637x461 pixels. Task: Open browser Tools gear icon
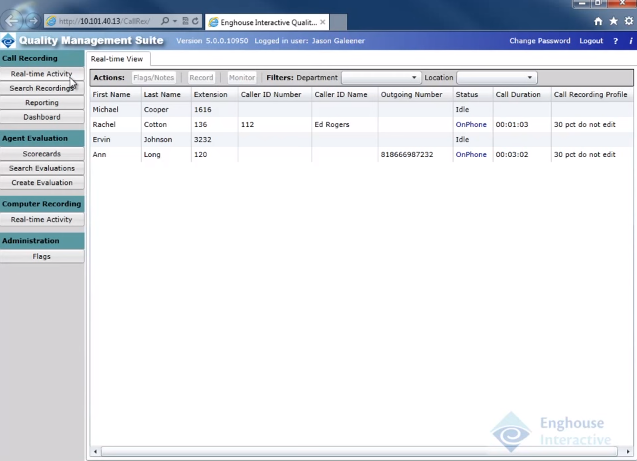[x=629, y=21]
